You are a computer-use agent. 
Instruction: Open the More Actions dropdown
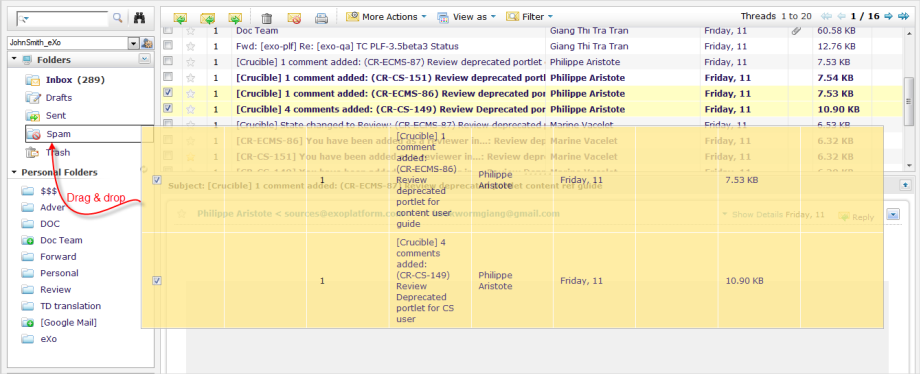point(386,17)
